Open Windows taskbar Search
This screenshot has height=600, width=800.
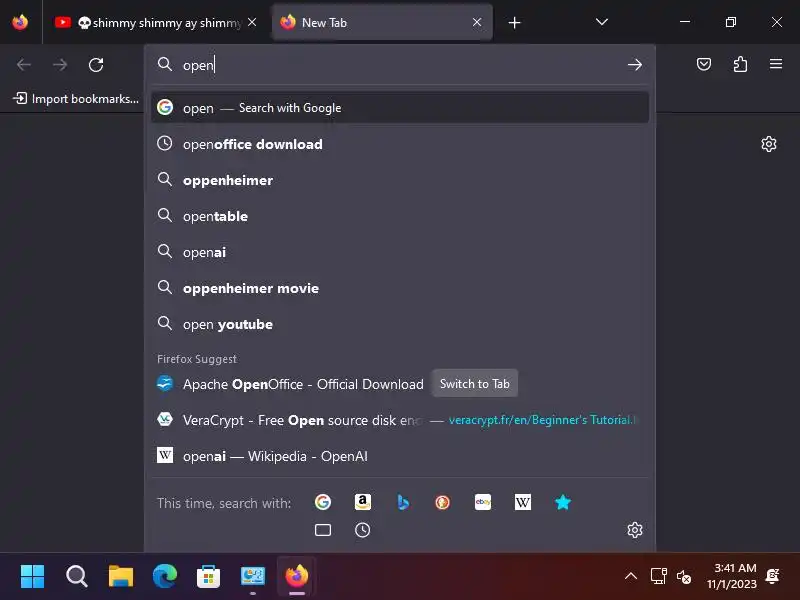pos(77,576)
